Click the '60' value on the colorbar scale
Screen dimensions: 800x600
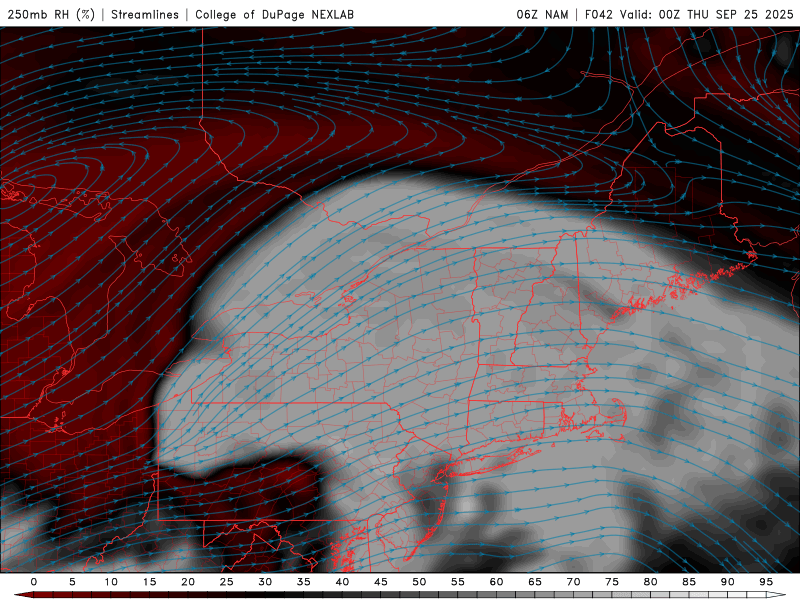pos(496,582)
